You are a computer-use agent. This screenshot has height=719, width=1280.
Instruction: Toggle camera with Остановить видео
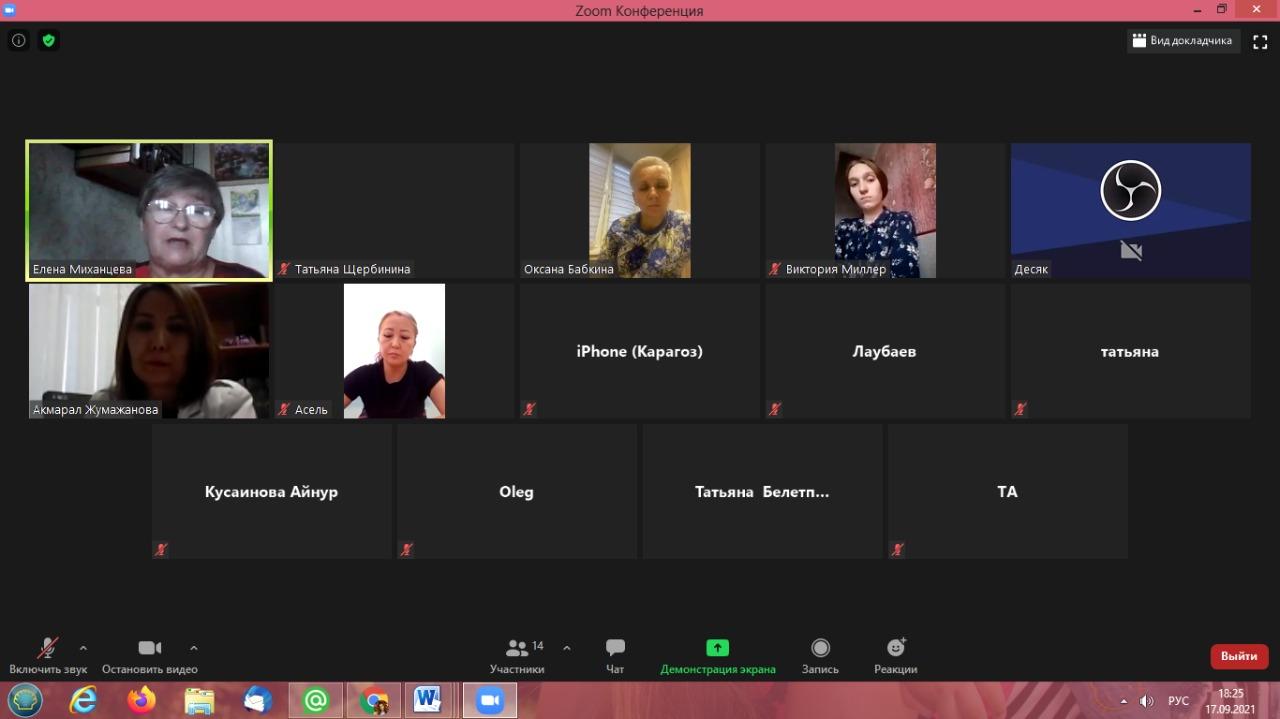pyautogui.click(x=150, y=655)
